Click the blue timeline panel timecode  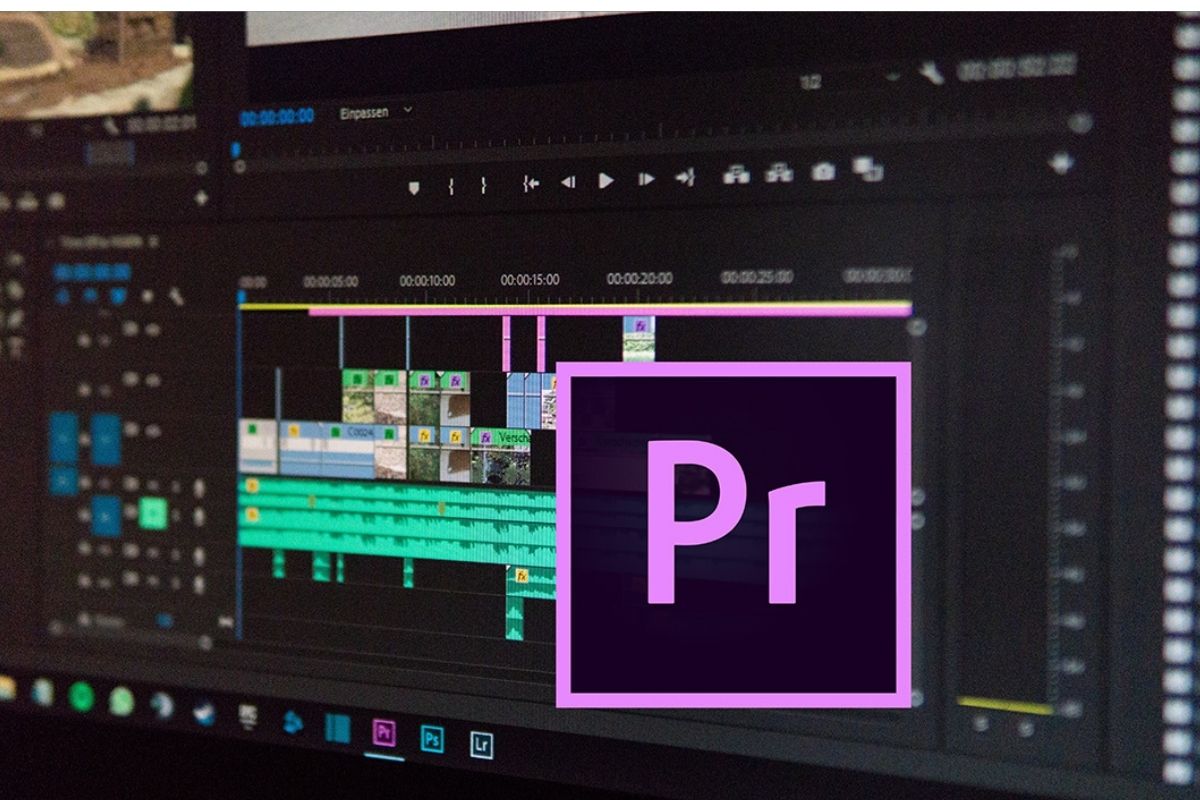click(x=91, y=272)
